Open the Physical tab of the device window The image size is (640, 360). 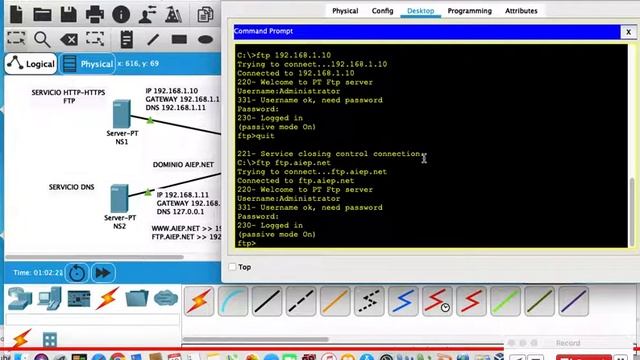(345, 11)
